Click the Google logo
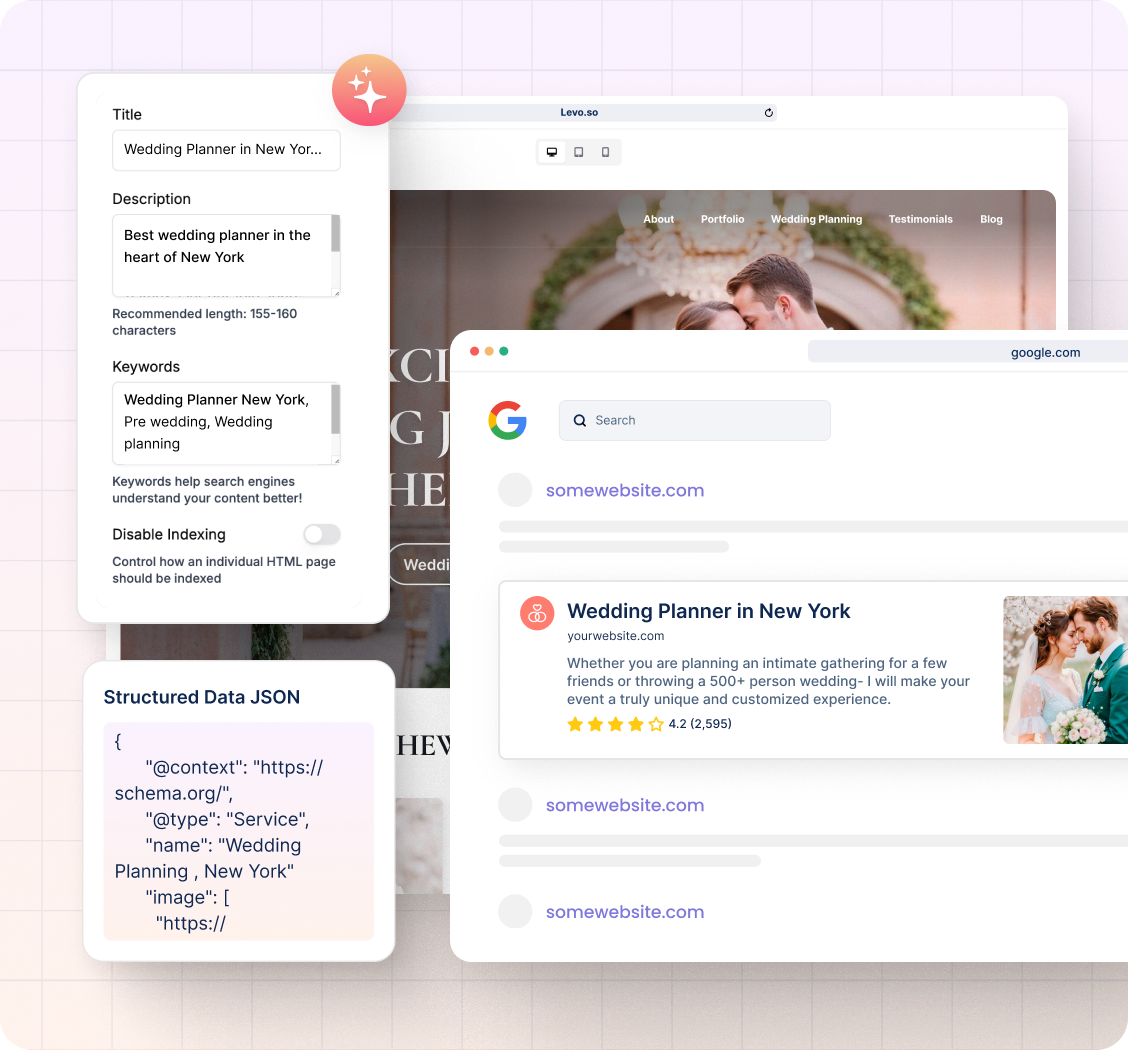This screenshot has width=1128, height=1050. pyautogui.click(x=508, y=420)
